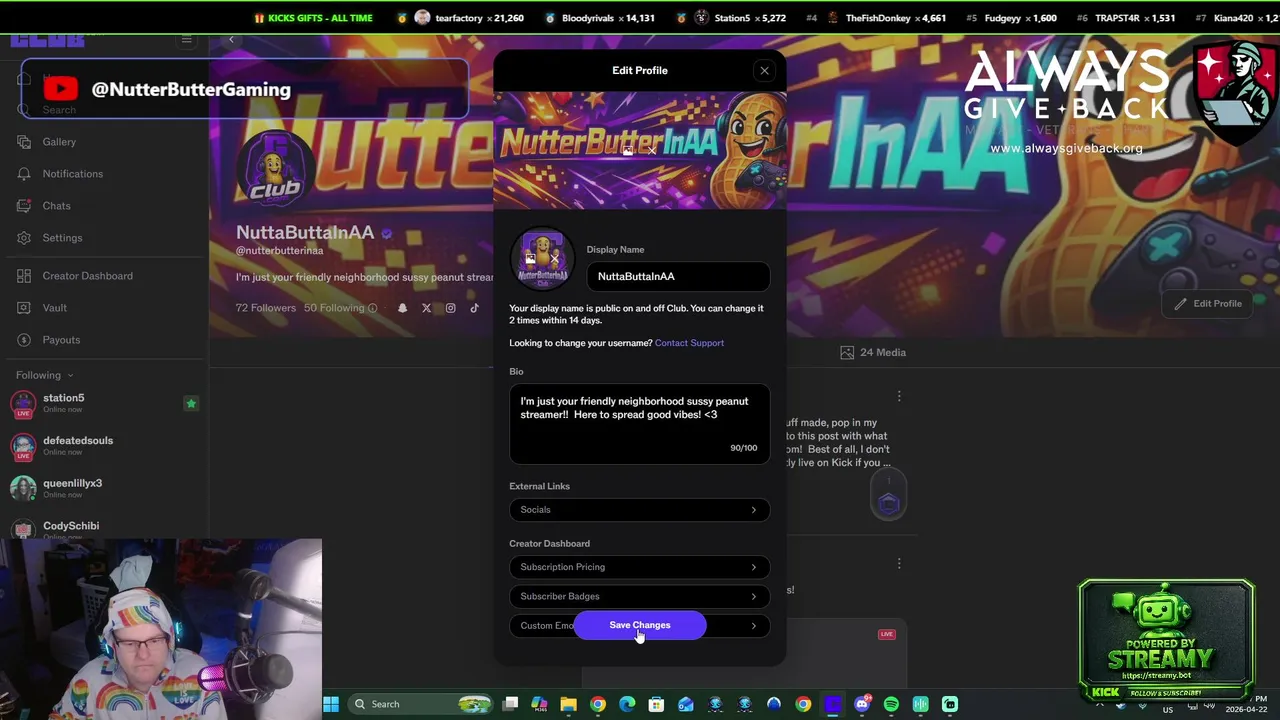
Task: Remove the banner image in Edit Profile
Action: [652, 150]
